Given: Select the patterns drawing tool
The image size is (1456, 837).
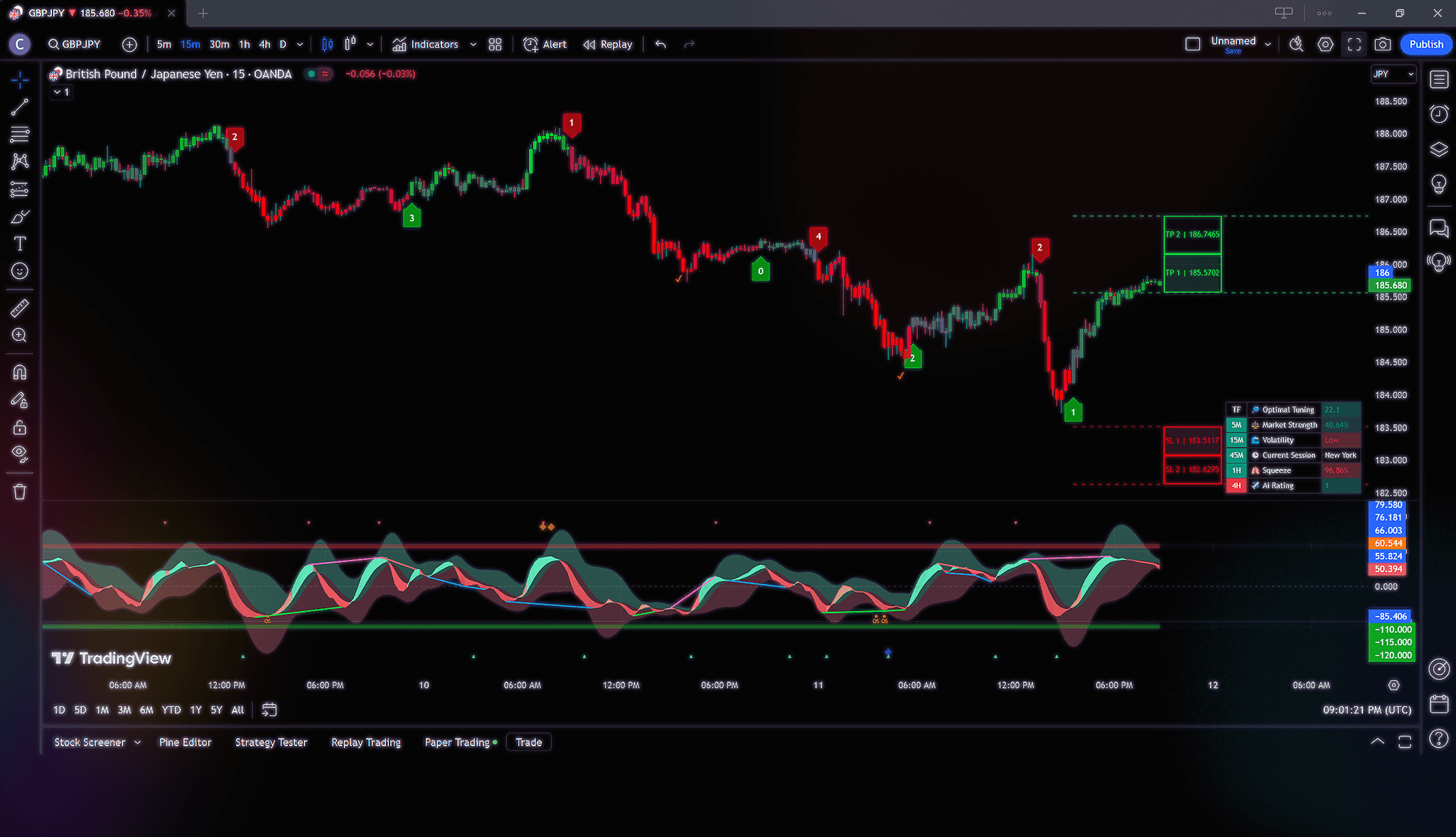Looking at the screenshot, I should [x=20, y=161].
